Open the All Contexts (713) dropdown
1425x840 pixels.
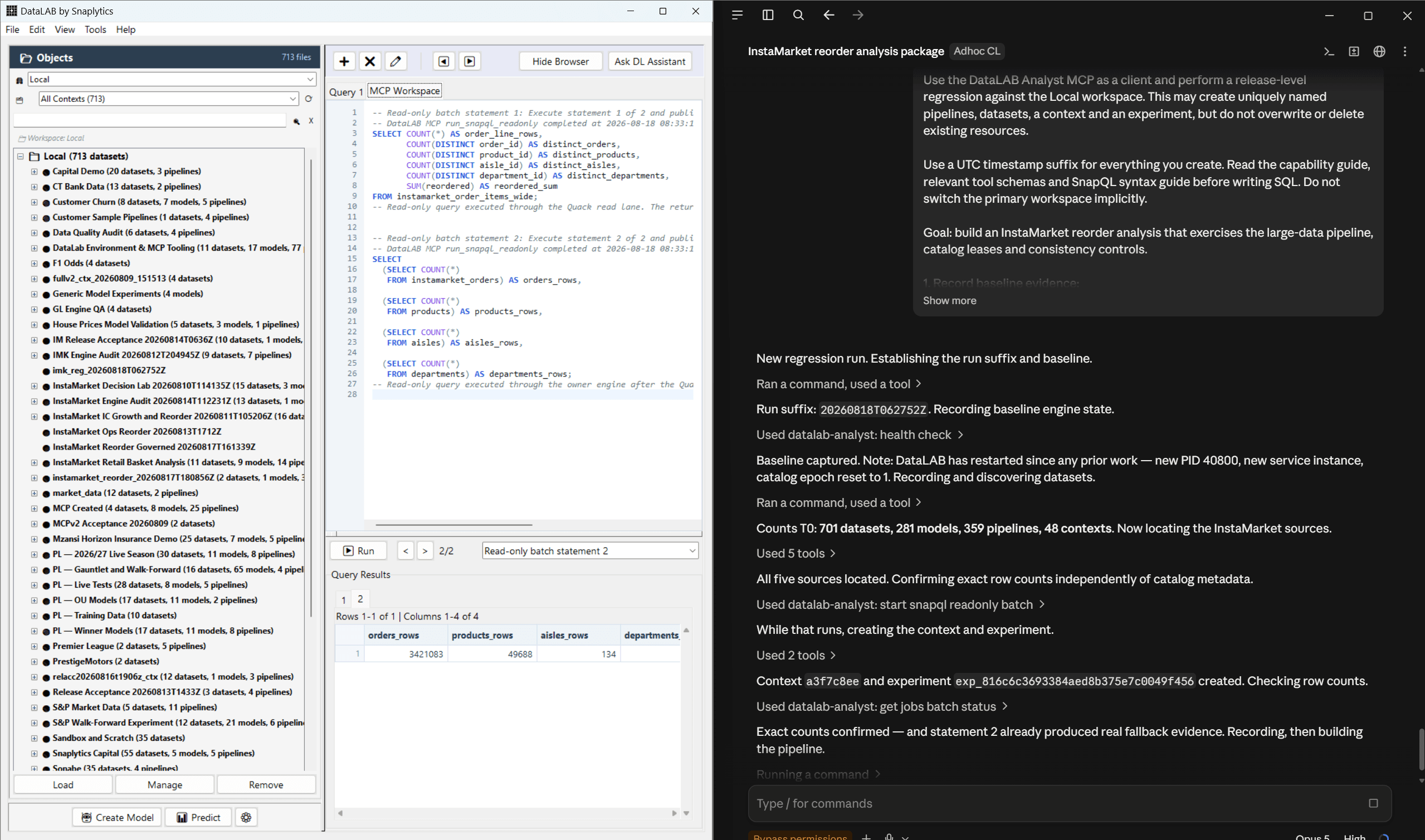pos(168,99)
